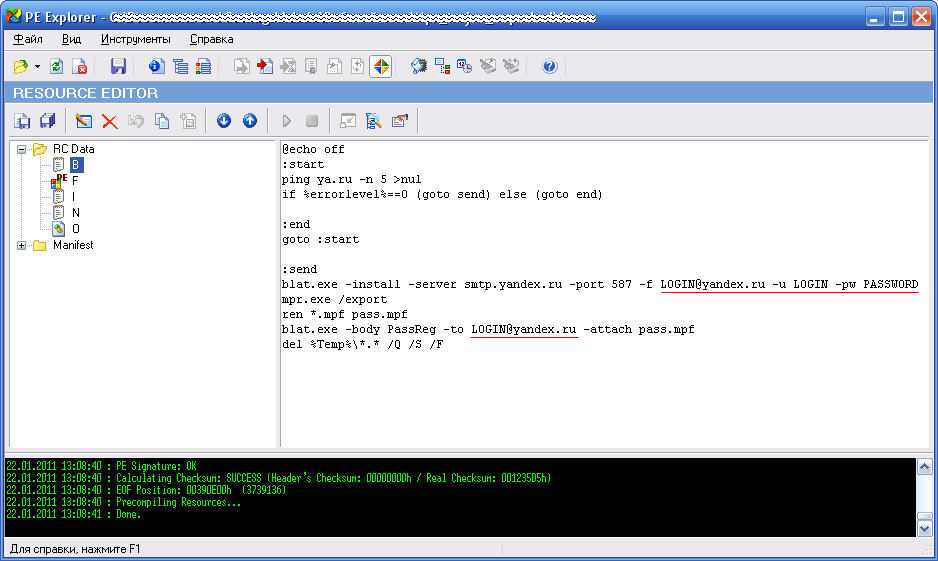The width and height of the screenshot is (938, 561).
Task: Click the green Reload file icon
Action: click(x=56, y=66)
